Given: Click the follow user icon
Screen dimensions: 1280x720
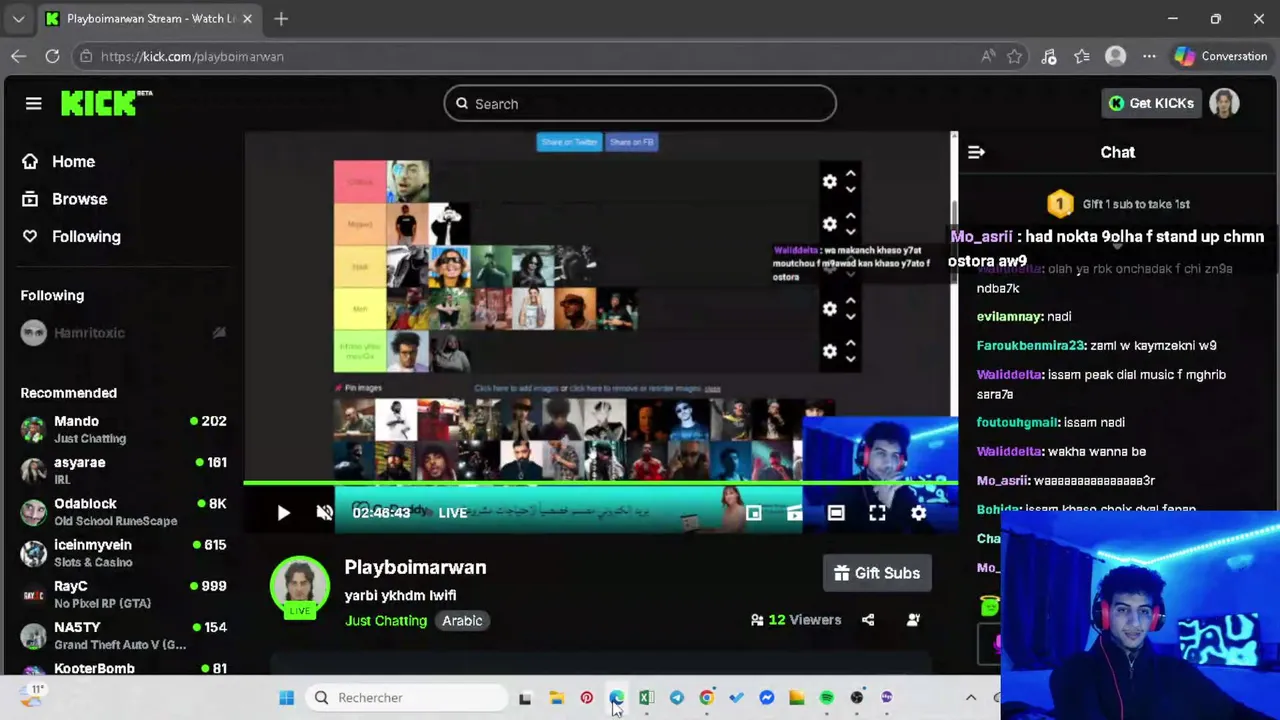Looking at the screenshot, I should (913, 620).
